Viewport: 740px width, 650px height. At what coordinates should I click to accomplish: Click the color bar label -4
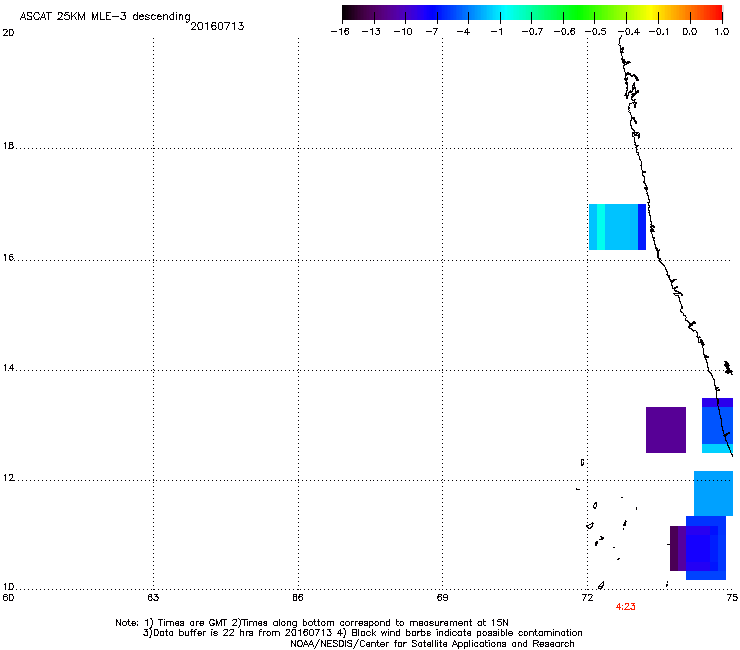463,32
